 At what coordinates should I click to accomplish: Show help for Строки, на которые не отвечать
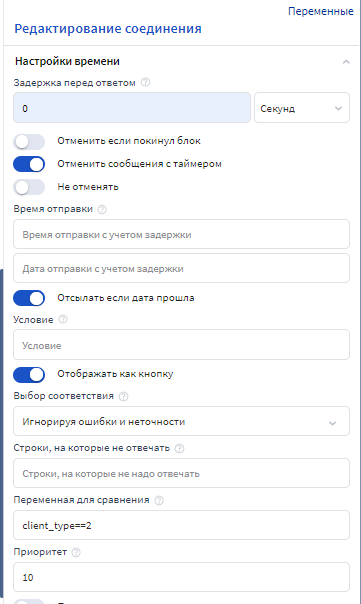click(x=179, y=448)
